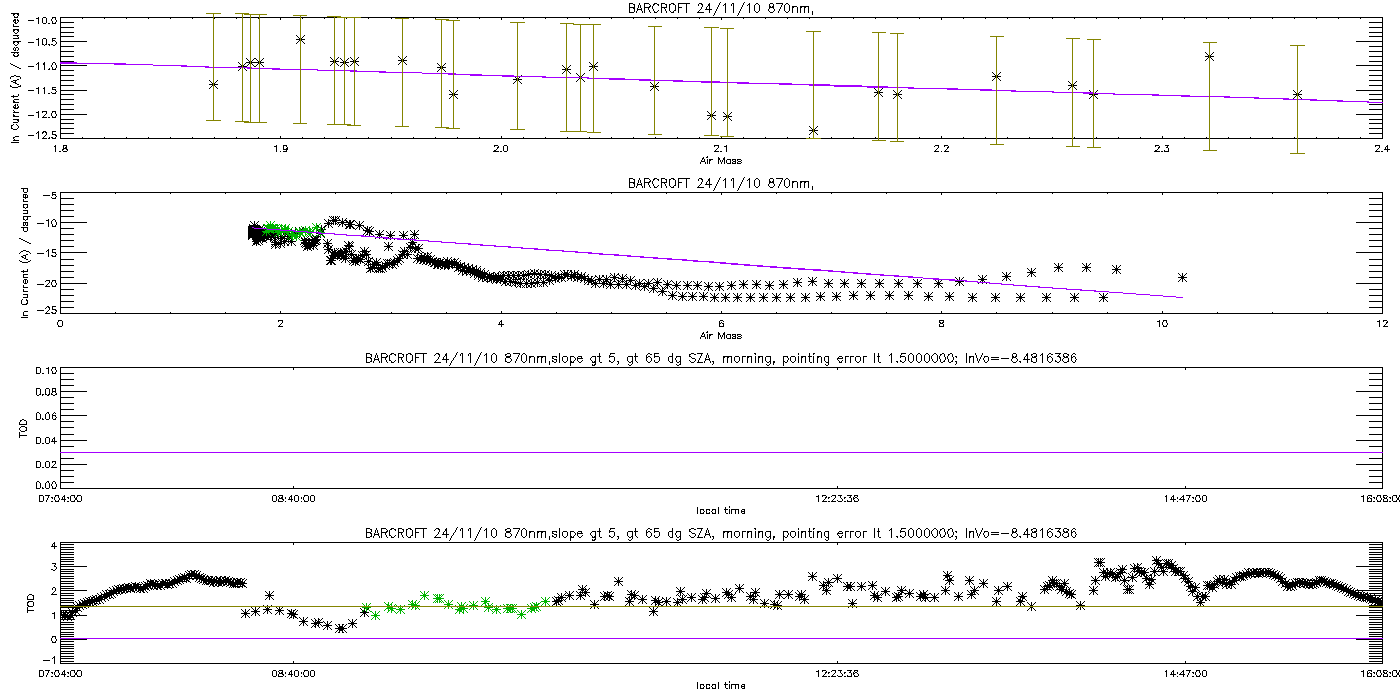The width and height of the screenshot is (1400, 700).
Task: Click the rightmost data point in second plot
Action: point(1182,277)
